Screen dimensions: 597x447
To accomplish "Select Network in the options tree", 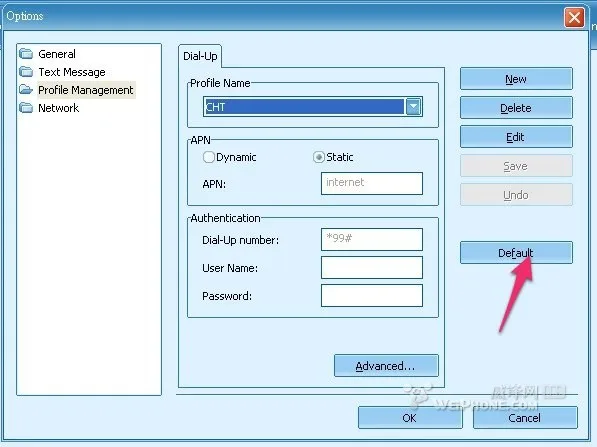I will [58, 108].
